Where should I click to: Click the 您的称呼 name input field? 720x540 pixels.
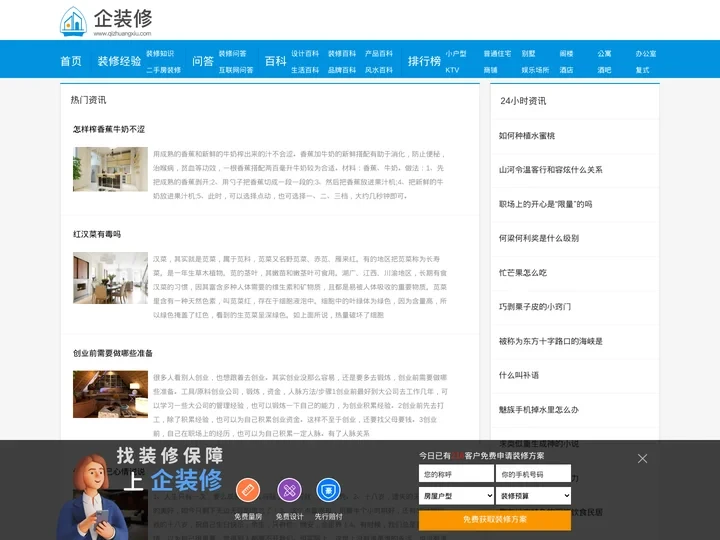[x=456, y=474]
